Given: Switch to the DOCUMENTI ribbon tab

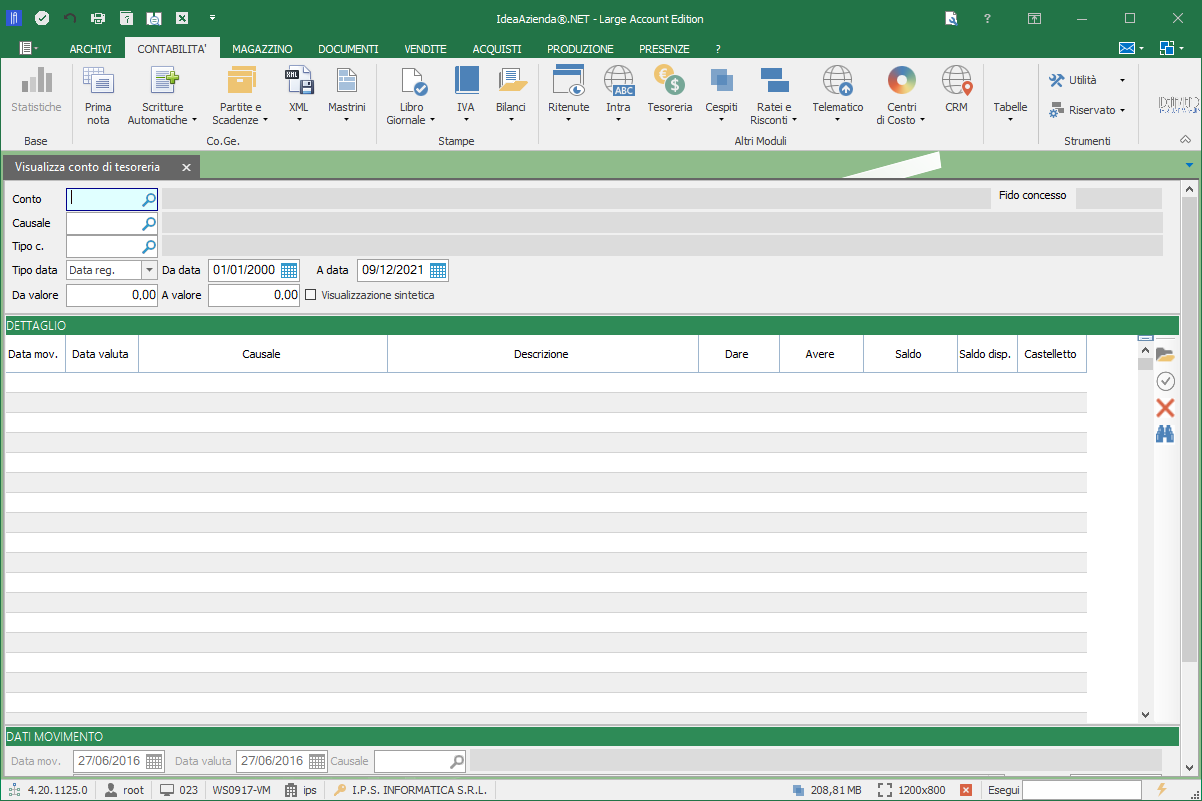Looking at the screenshot, I should [348, 48].
